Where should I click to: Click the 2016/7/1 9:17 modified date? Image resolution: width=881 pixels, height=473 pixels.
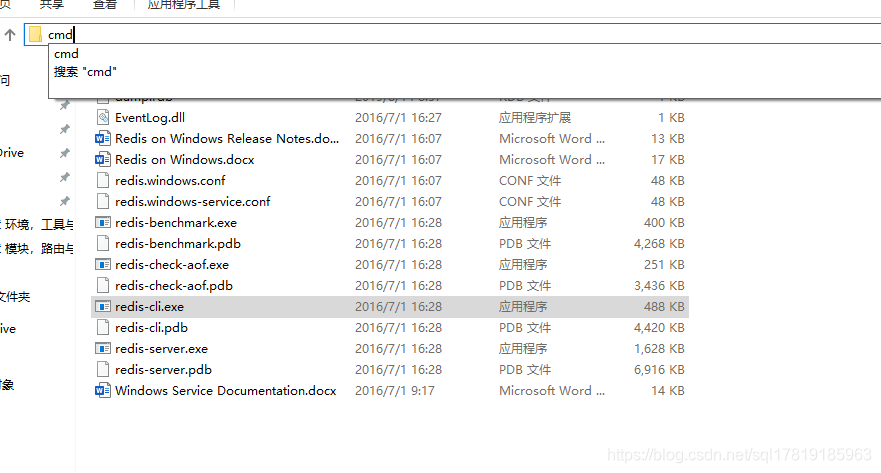395,390
